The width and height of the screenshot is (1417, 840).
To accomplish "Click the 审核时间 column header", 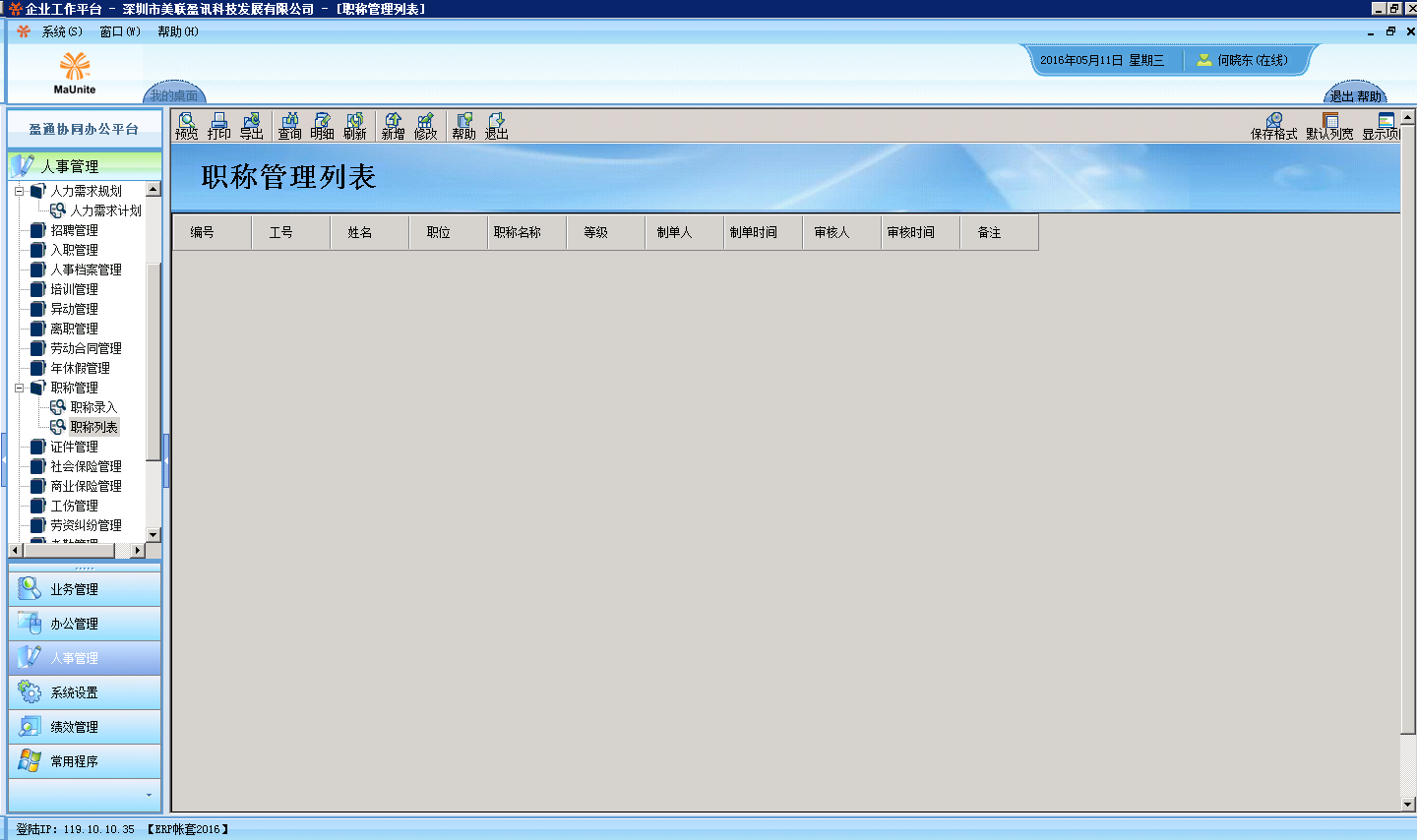I will [920, 232].
